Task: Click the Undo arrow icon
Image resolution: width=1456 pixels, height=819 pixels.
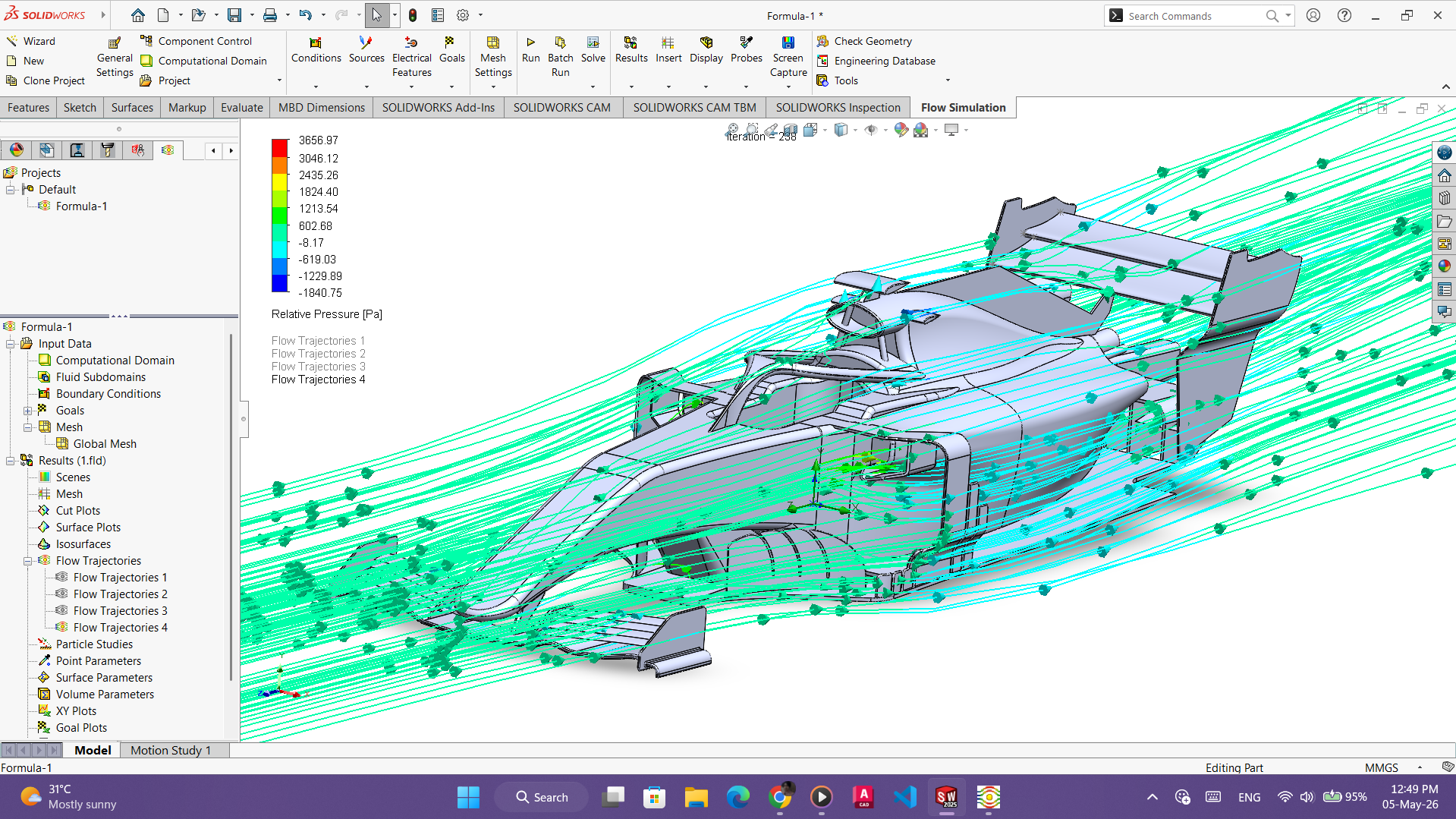Action: pos(305,15)
